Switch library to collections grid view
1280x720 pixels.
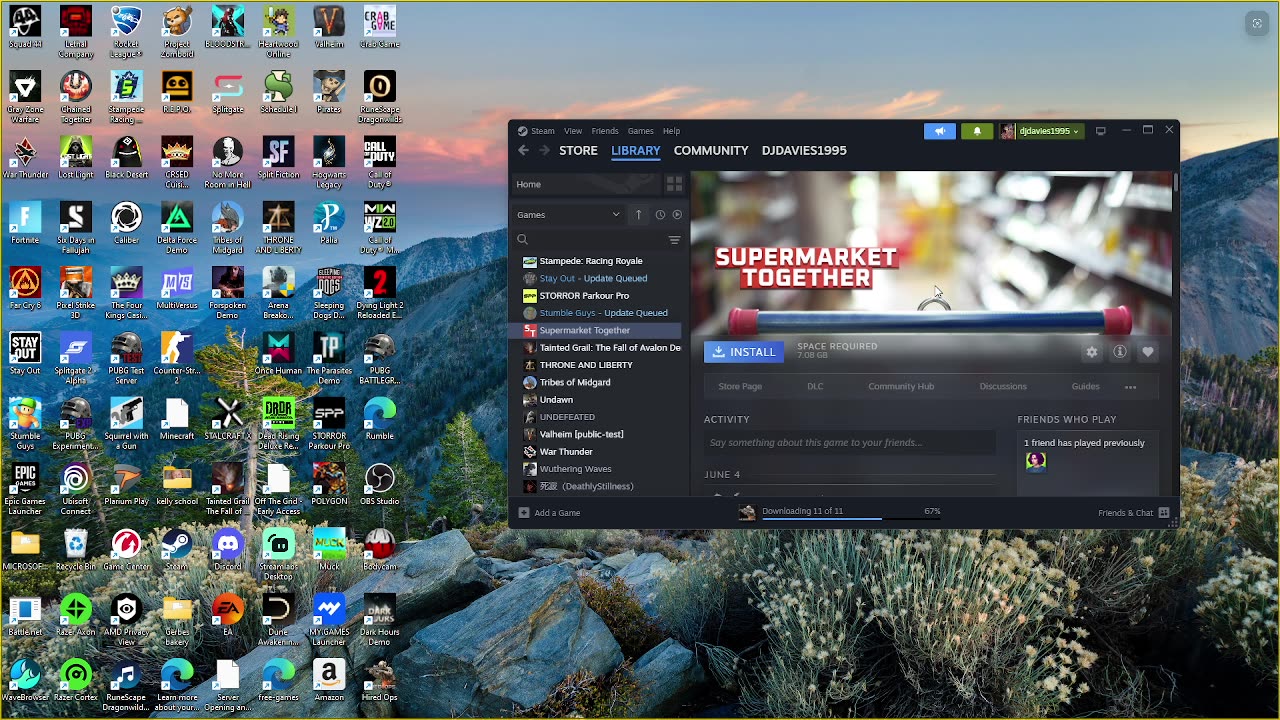(674, 184)
